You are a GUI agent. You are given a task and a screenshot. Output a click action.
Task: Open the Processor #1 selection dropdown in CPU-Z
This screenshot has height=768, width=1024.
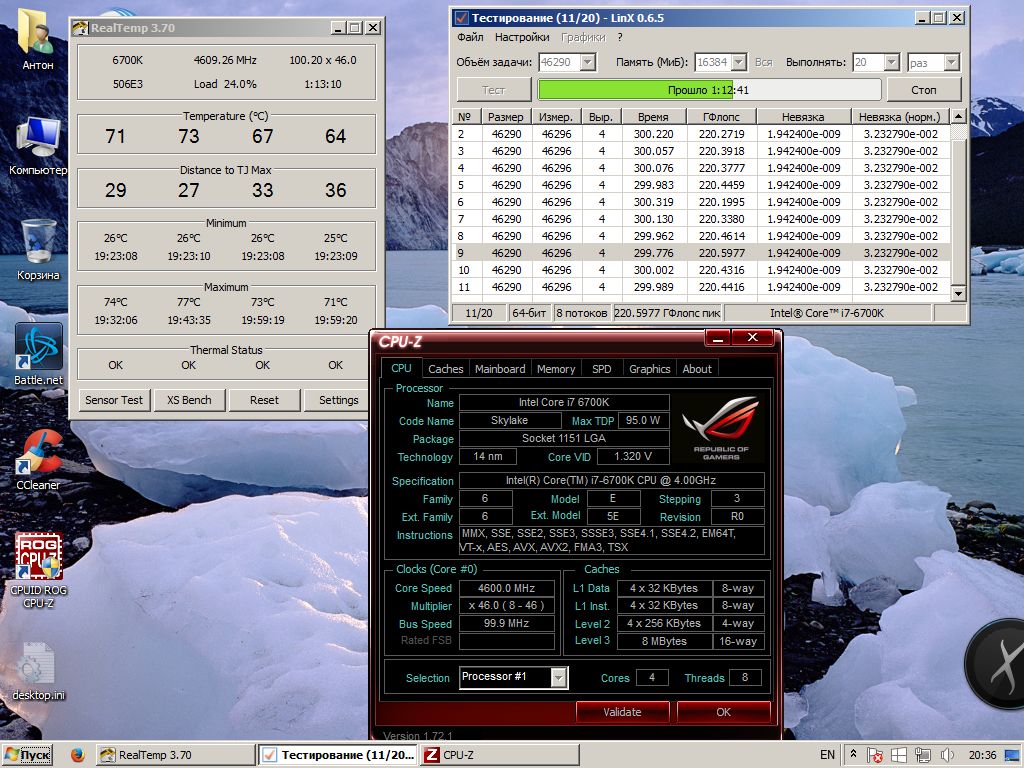558,678
